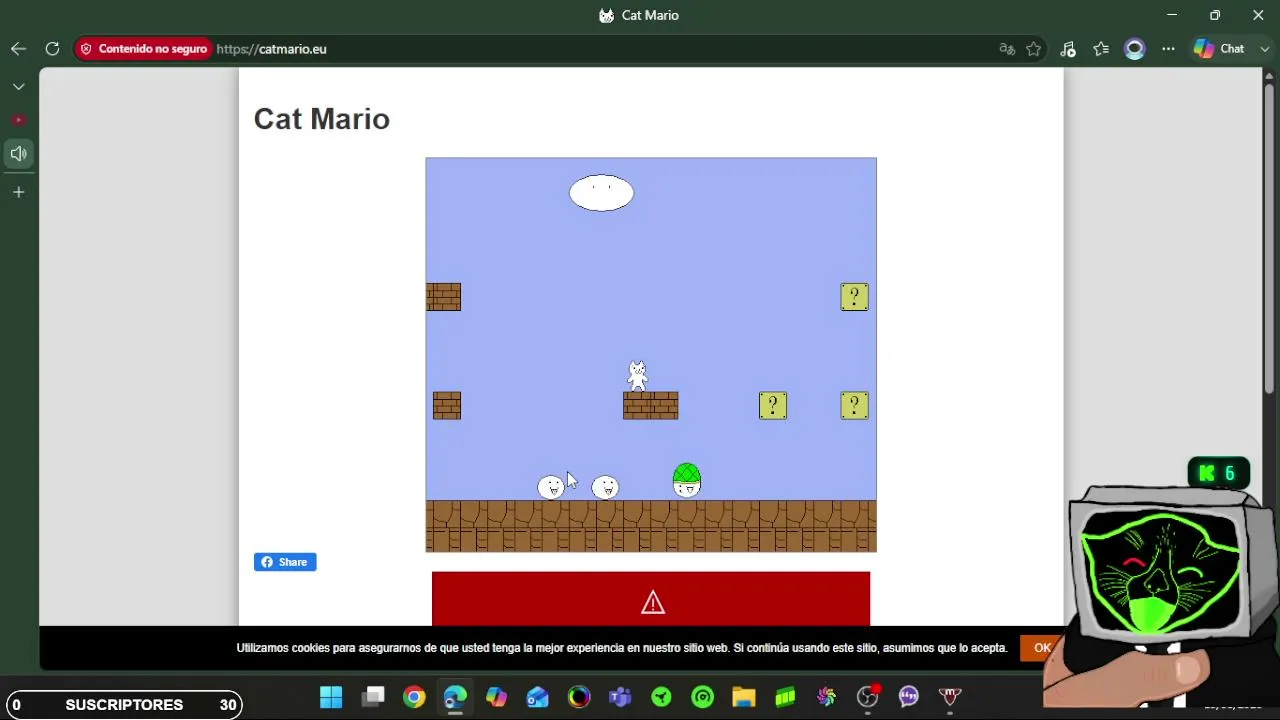Open the browser profile avatar
This screenshot has height=720, width=1280.
(x=1135, y=49)
